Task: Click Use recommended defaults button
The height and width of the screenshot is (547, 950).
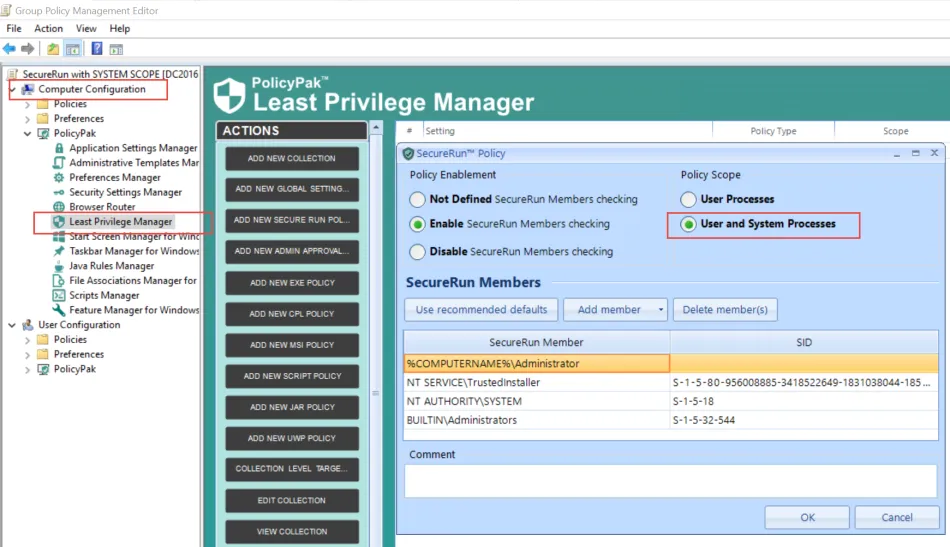Action: 481,310
